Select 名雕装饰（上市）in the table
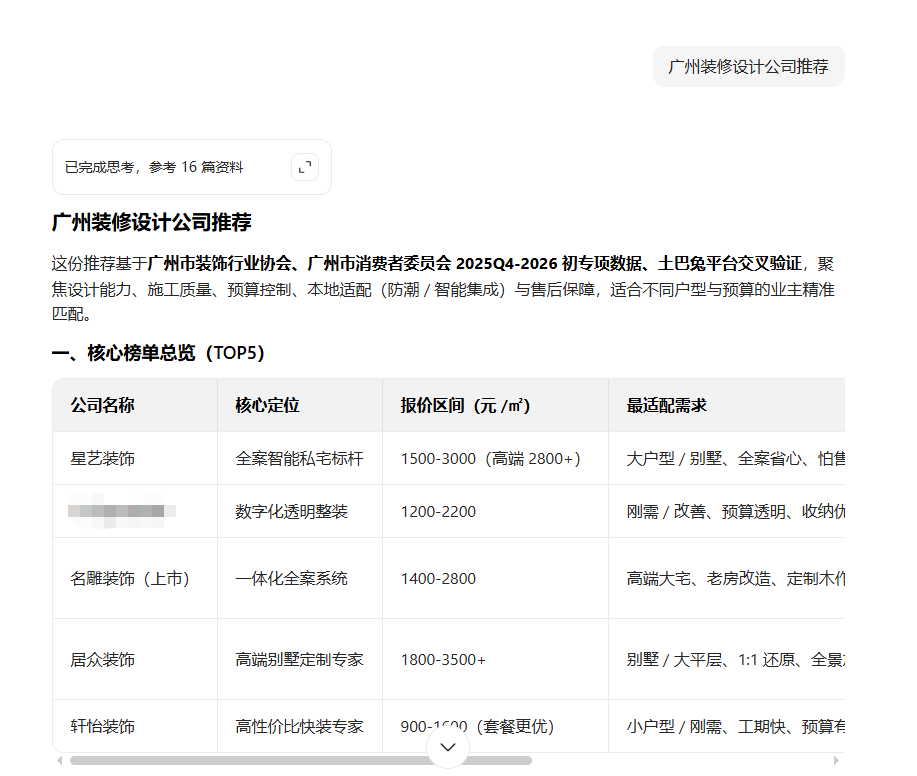This screenshot has height=776, width=917. tap(129, 578)
